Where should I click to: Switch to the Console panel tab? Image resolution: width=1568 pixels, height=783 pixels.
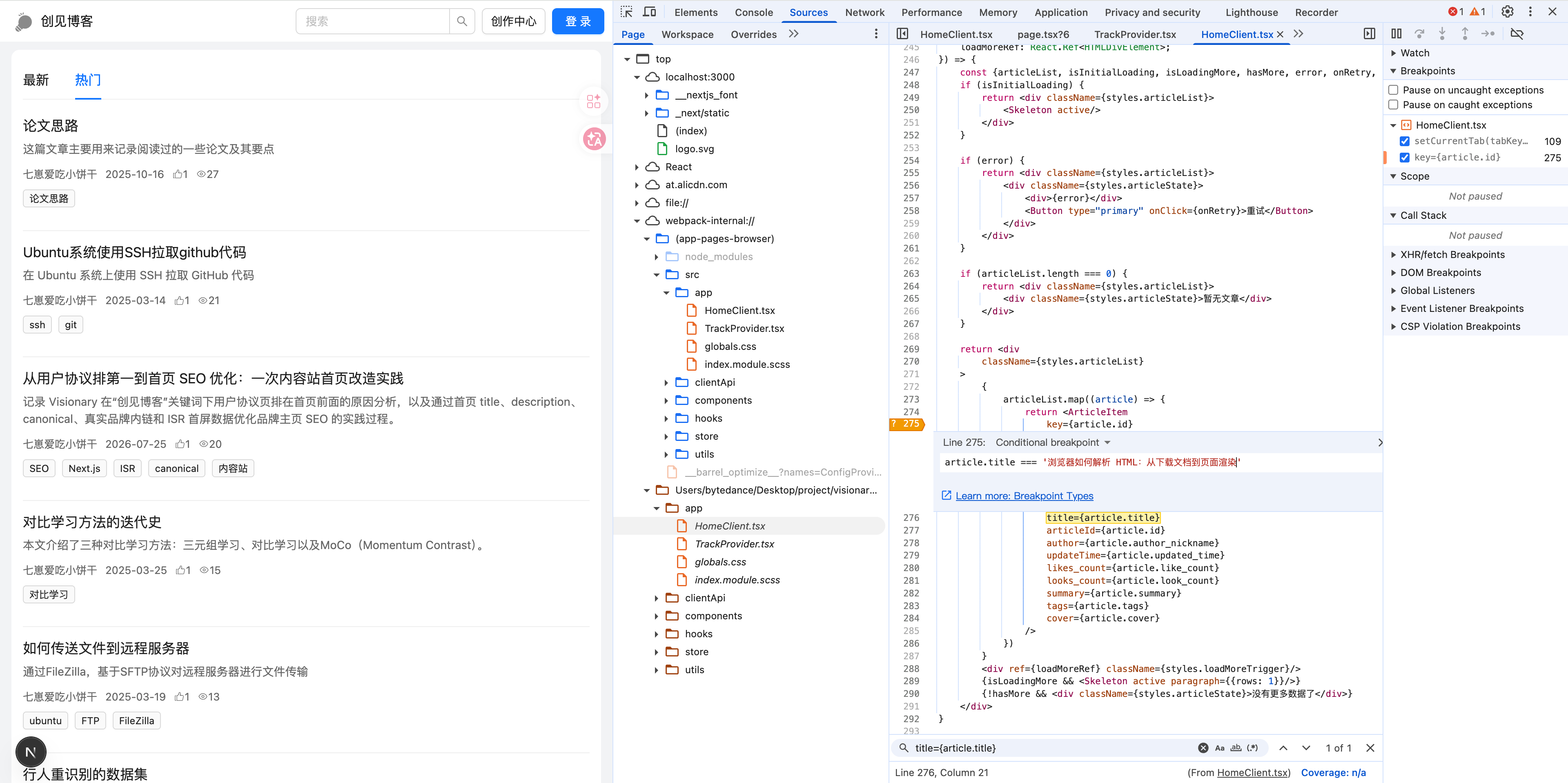pos(753,13)
